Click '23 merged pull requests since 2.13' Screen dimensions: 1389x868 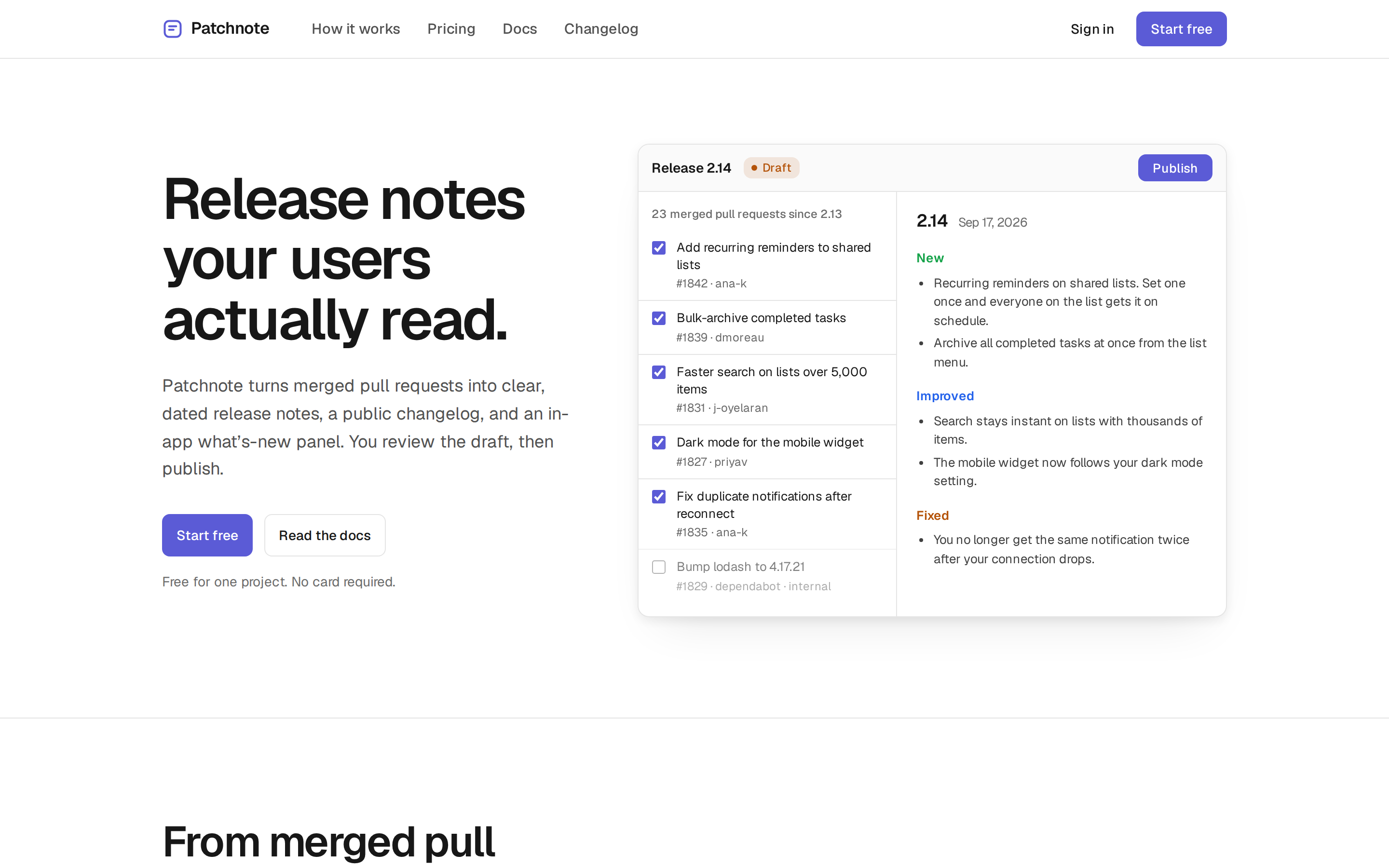pos(746,214)
